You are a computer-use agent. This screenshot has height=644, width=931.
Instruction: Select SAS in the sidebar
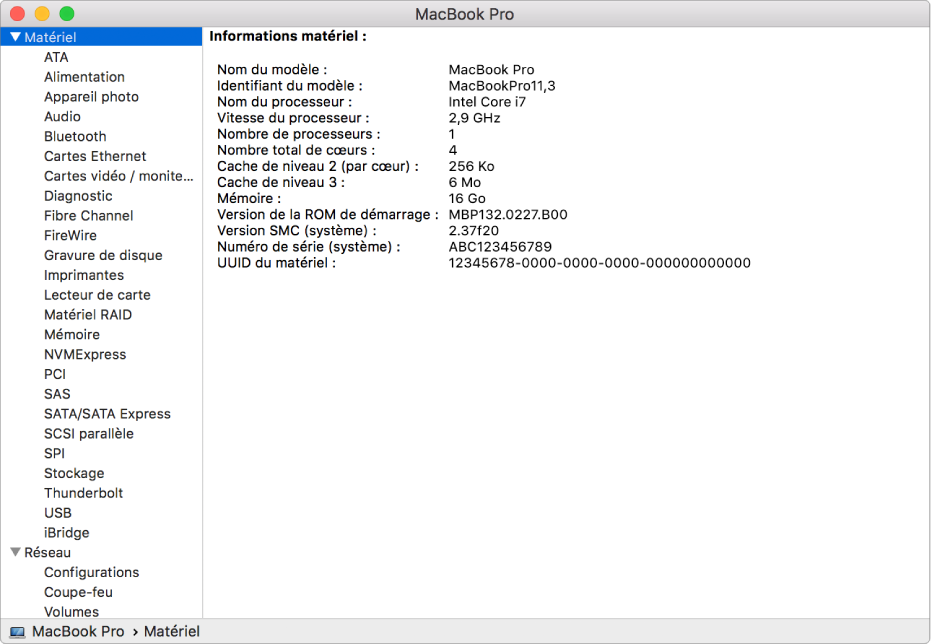pos(57,394)
